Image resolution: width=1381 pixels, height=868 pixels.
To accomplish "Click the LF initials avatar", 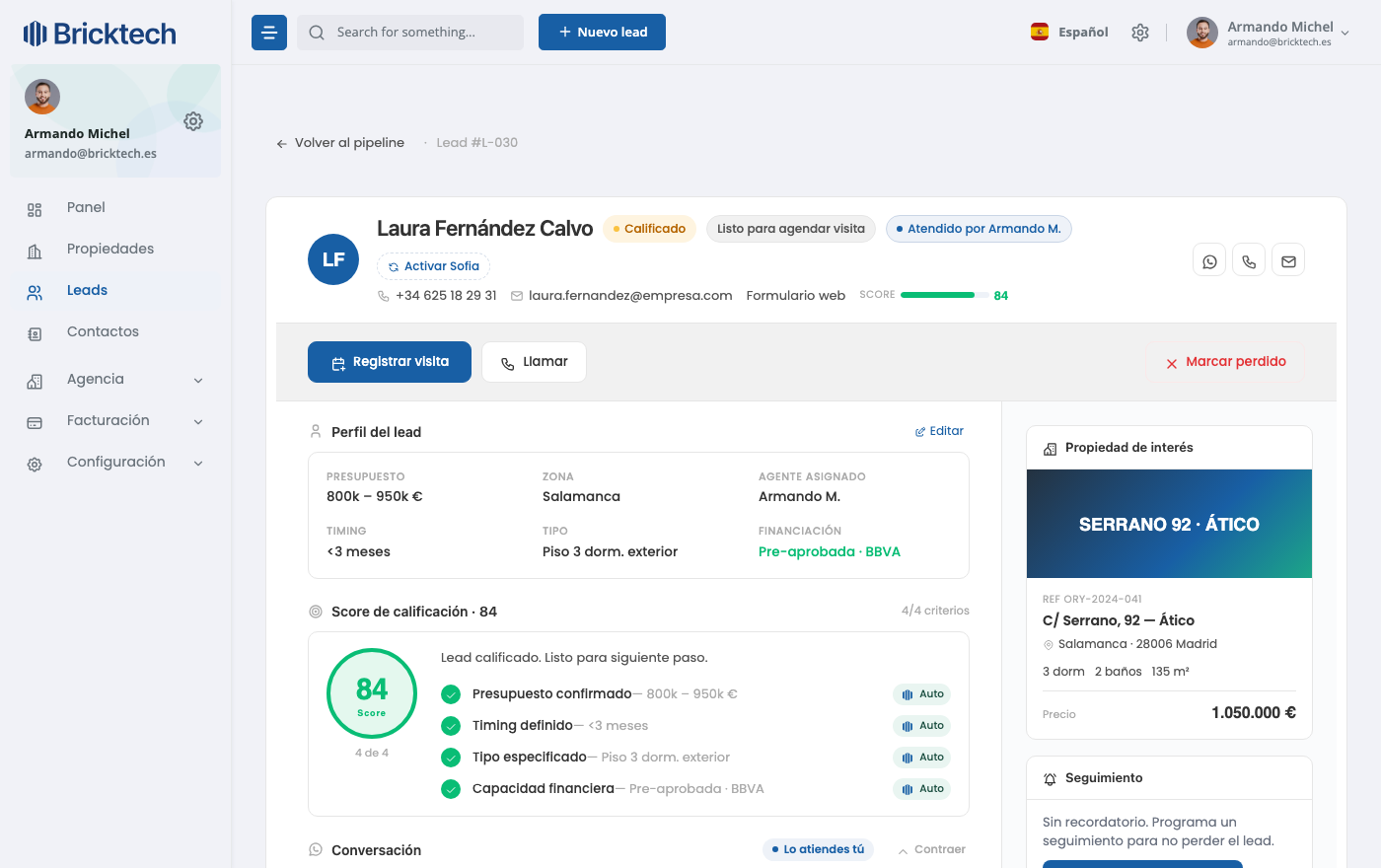I will pos(333,259).
